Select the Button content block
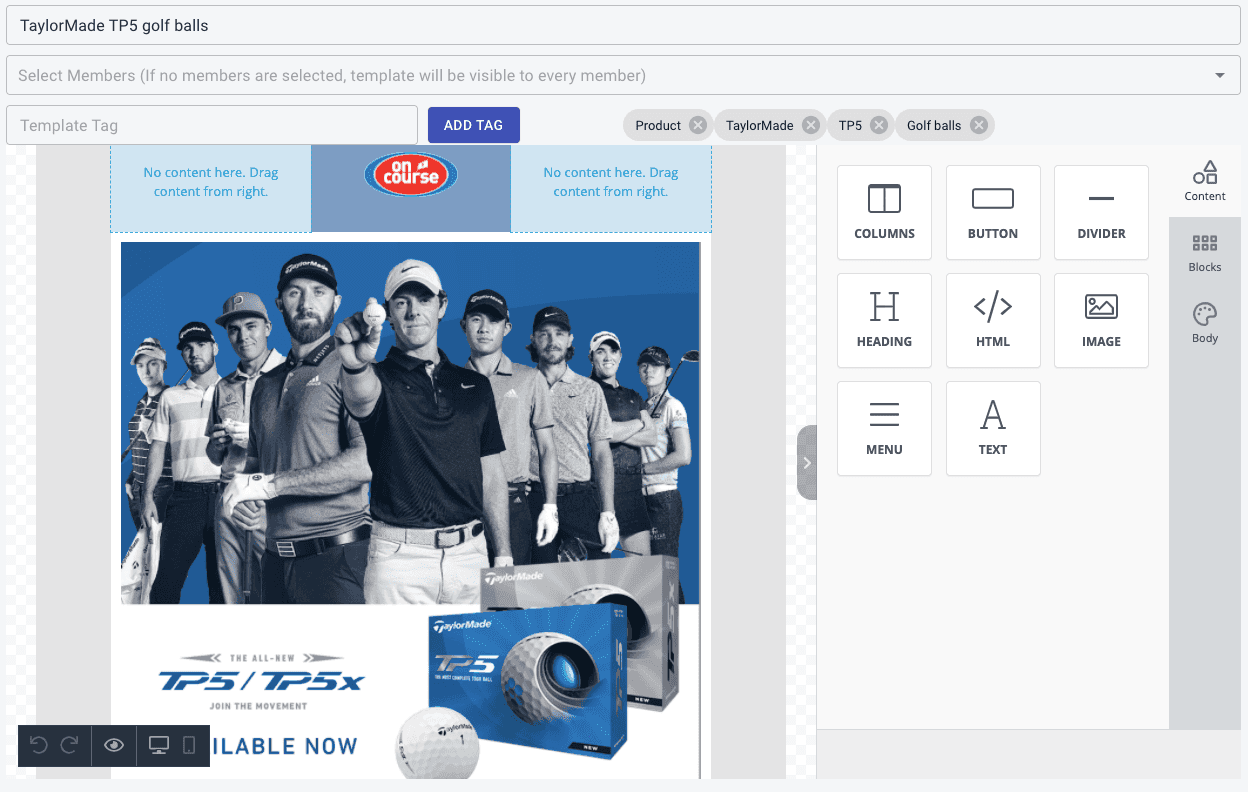 pos(993,212)
